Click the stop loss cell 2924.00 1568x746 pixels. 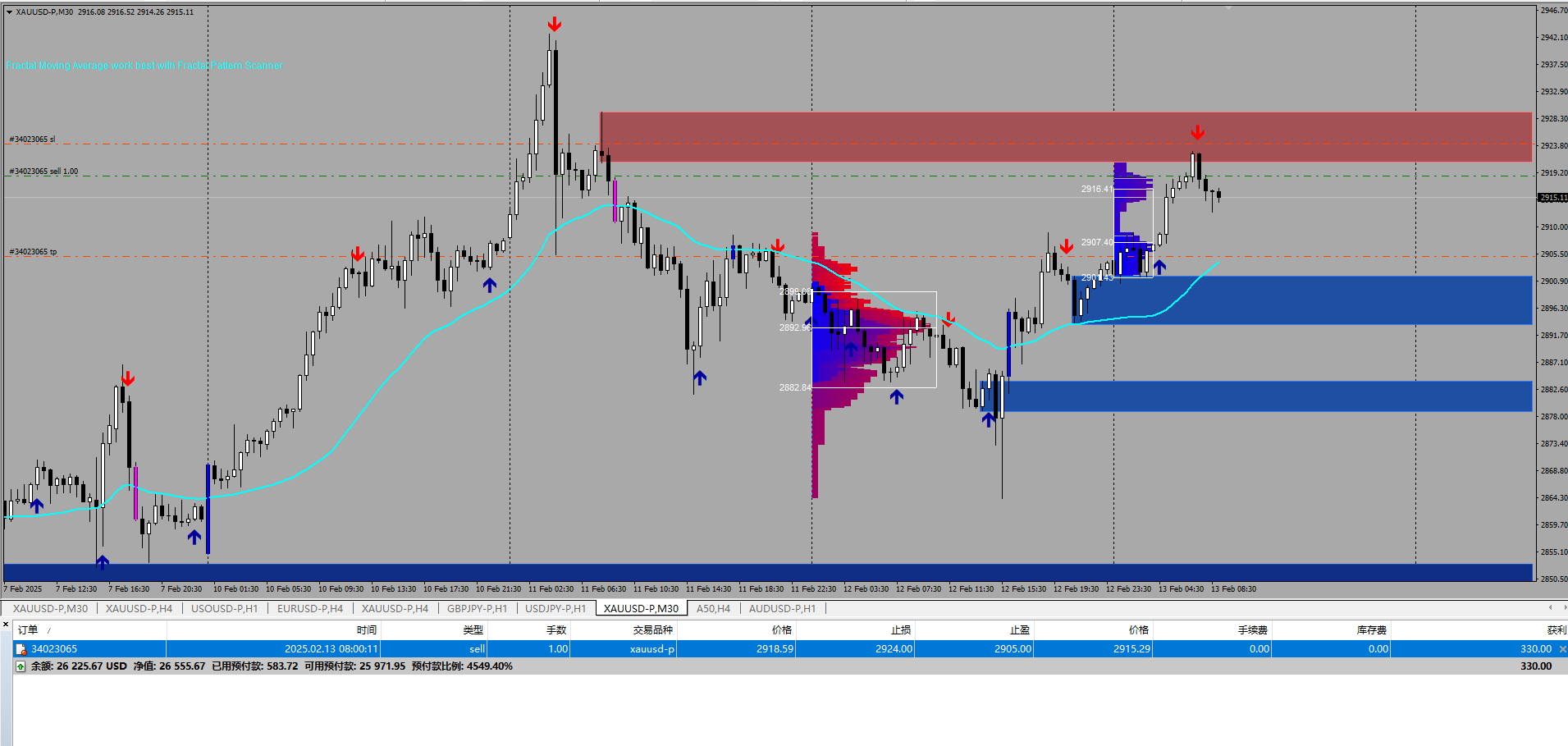click(894, 649)
